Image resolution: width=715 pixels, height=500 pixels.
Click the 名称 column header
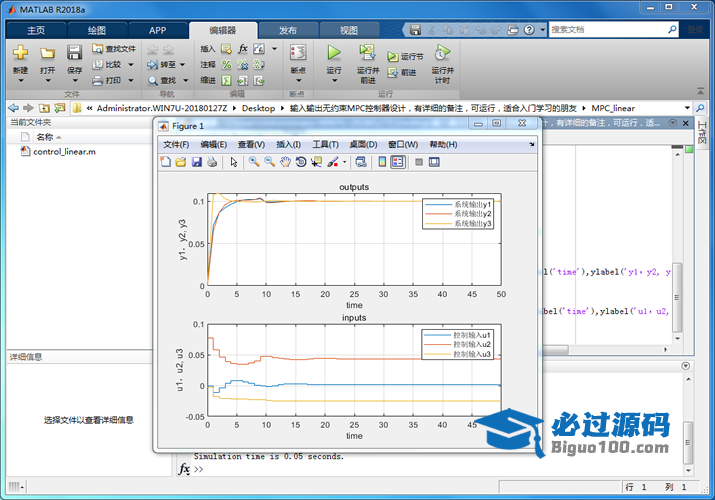(45, 137)
